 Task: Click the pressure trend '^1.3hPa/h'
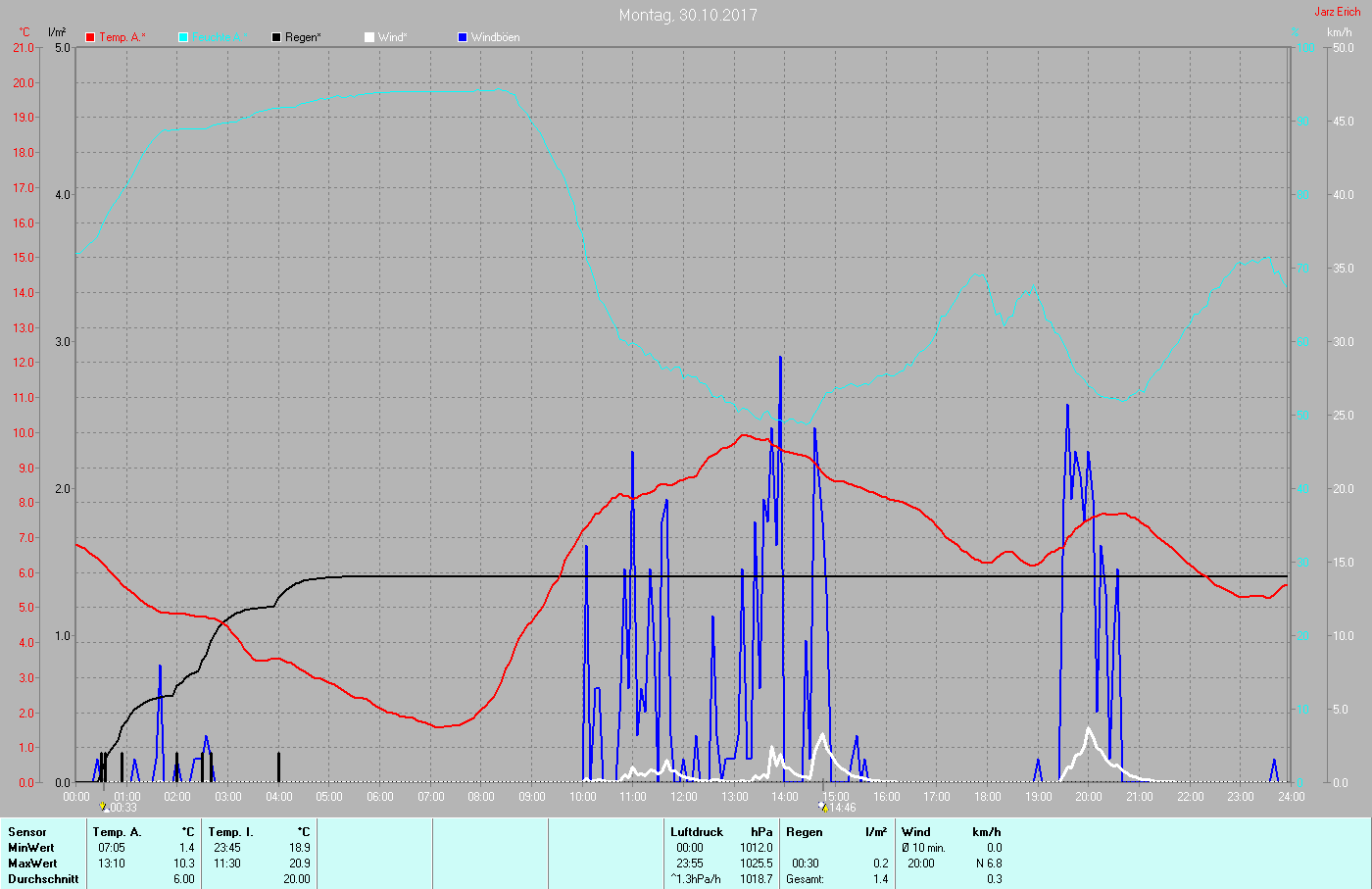click(x=696, y=879)
